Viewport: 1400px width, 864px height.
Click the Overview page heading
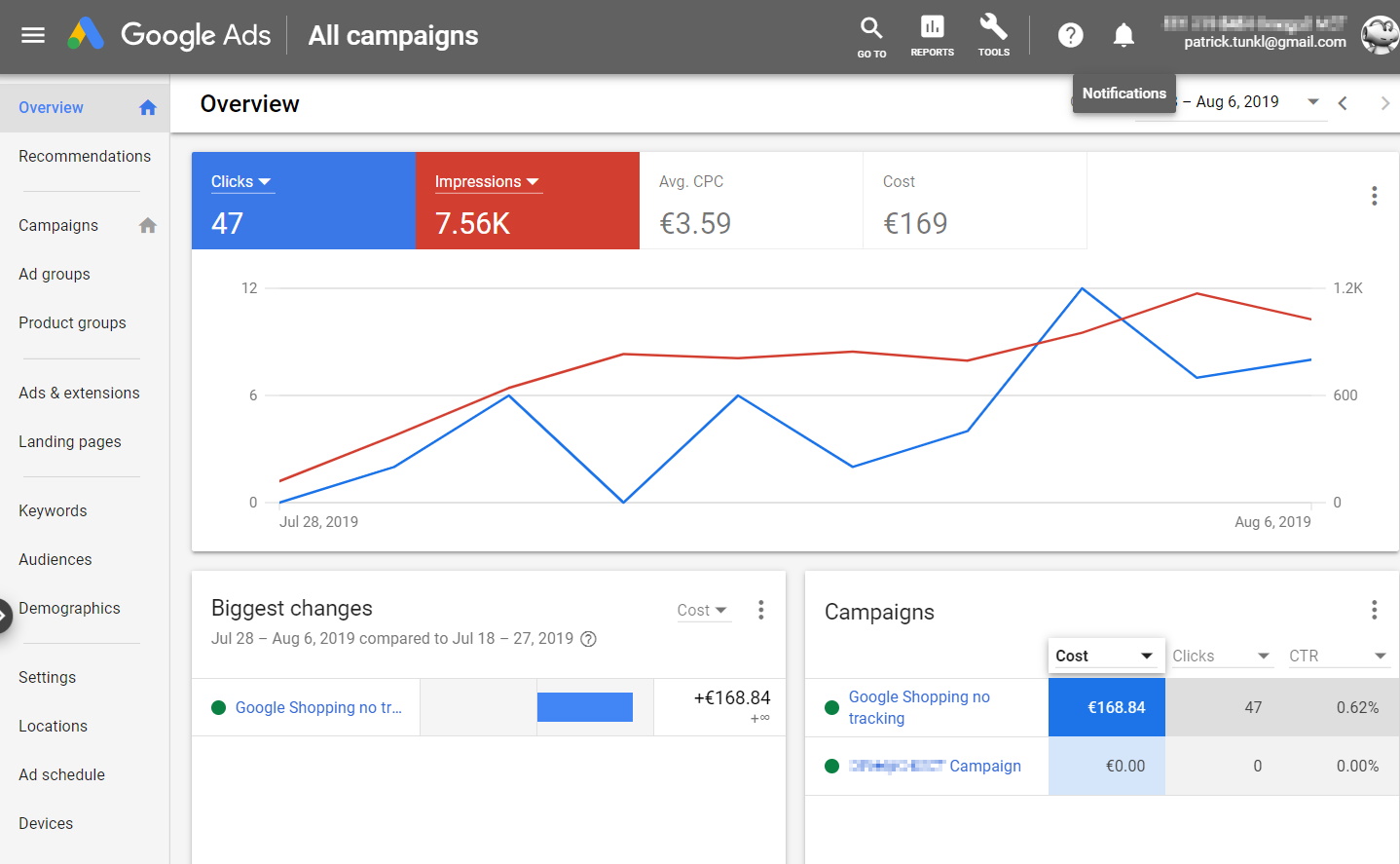[x=250, y=104]
